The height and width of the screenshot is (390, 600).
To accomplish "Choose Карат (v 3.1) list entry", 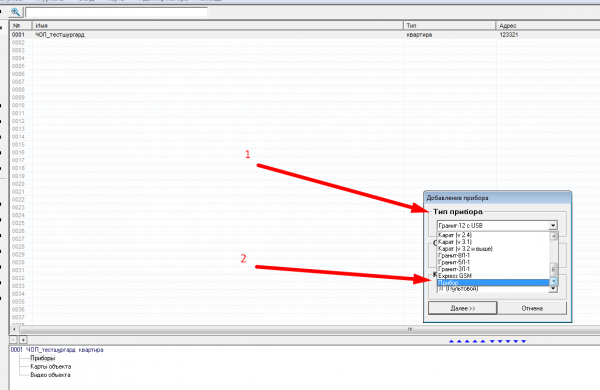I will [x=455, y=242].
